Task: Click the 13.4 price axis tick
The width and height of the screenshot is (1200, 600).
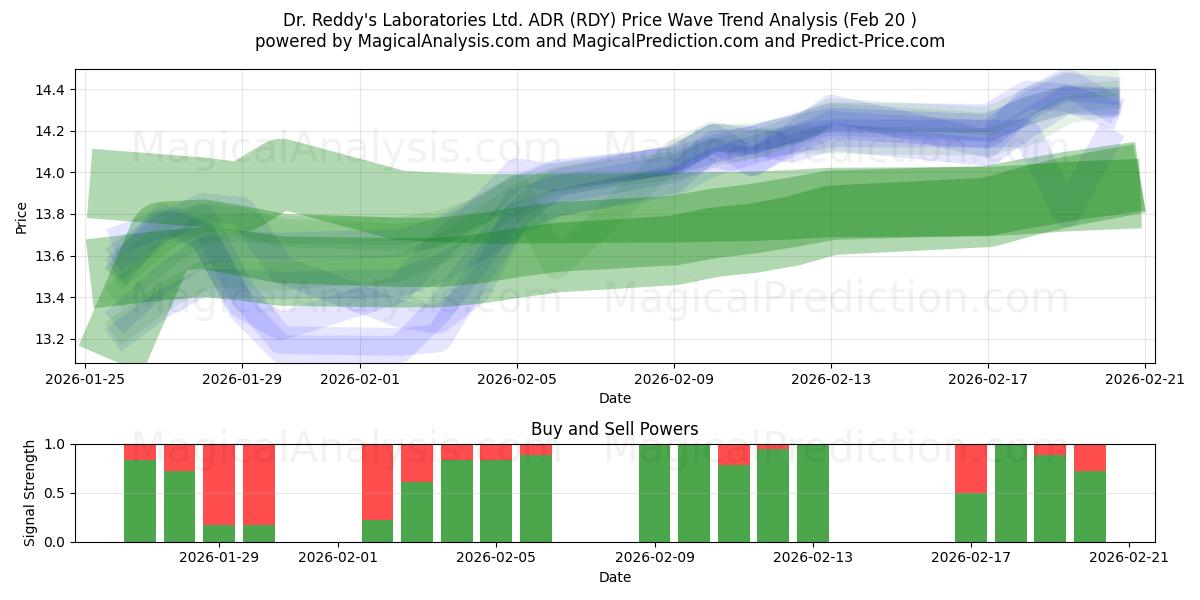Action: click(51, 298)
